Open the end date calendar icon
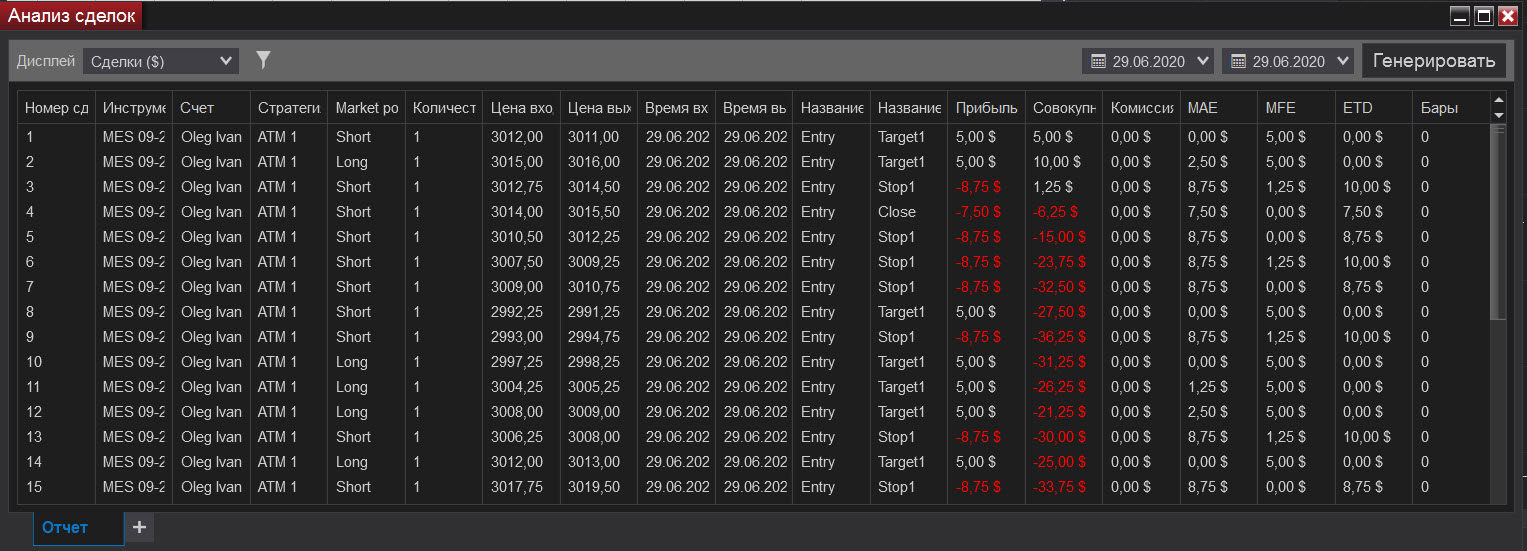Image resolution: width=1527 pixels, height=551 pixels. coord(1238,61)
